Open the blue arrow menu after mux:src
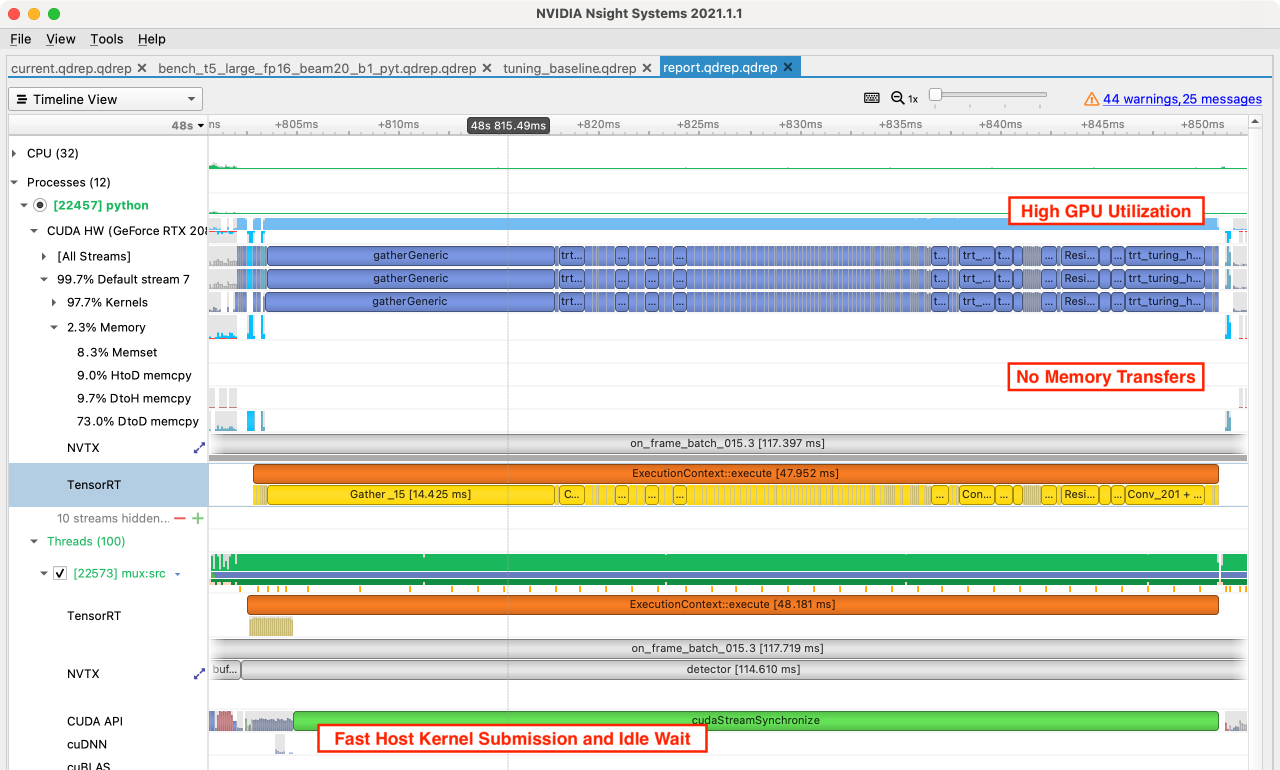 [177, 574]
